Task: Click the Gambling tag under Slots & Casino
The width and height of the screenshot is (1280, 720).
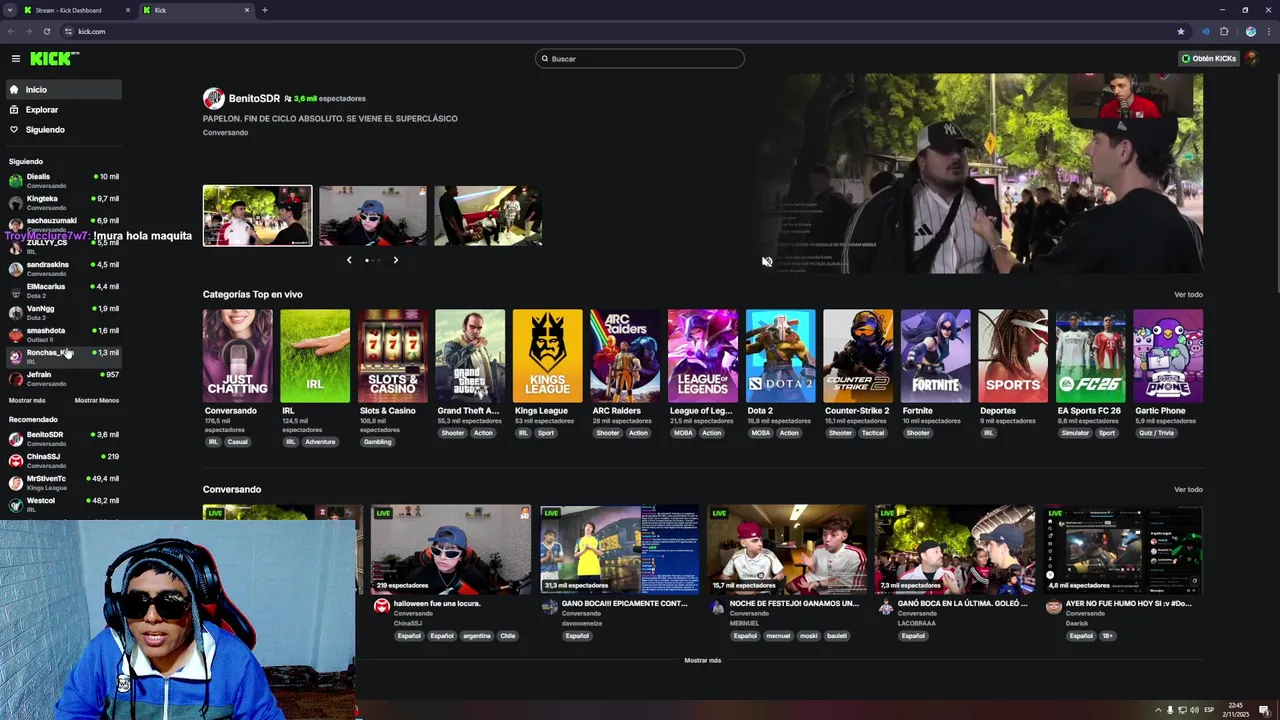Action: pyautogui.click(x=378, y=442)
